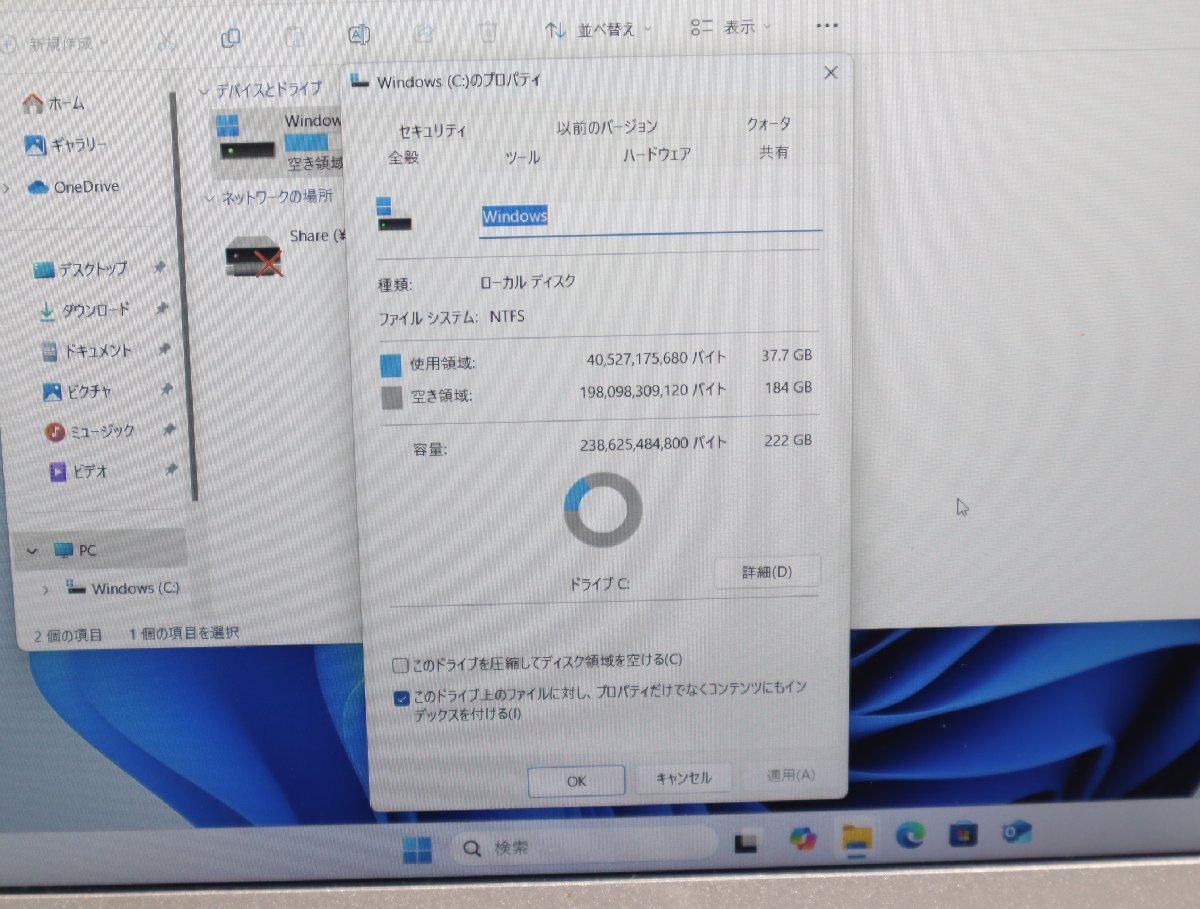Click the delete trash icon in Explorer toolbar

(x=487, y=32)
